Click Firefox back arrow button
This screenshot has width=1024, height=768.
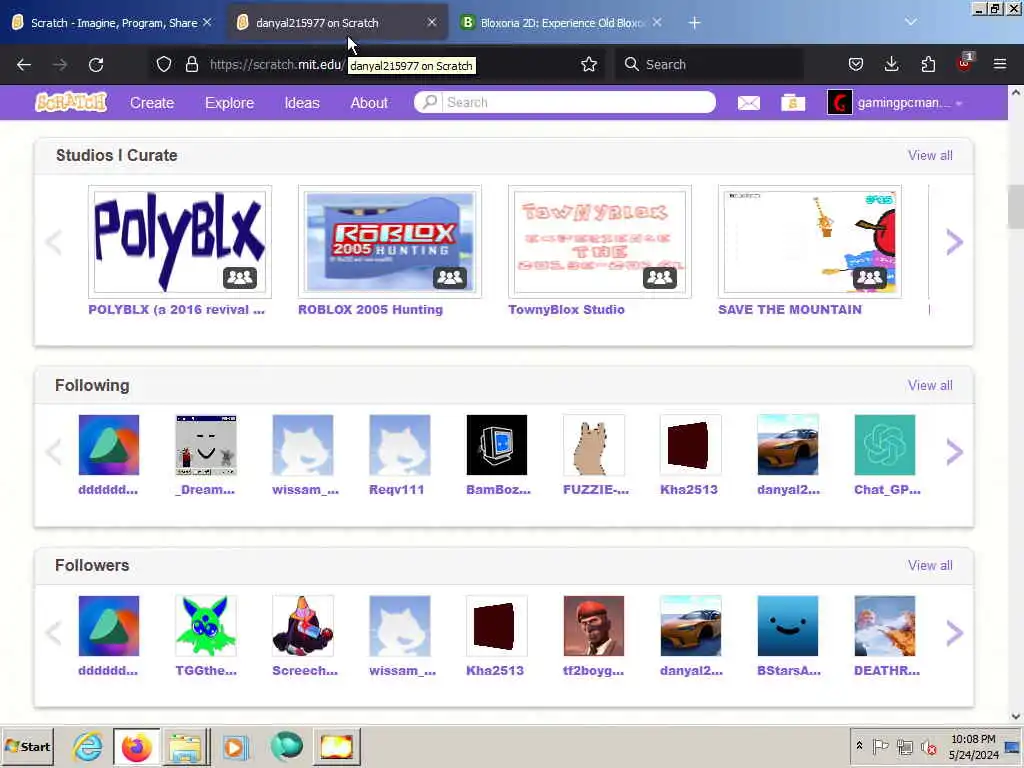tap(24, 64)
